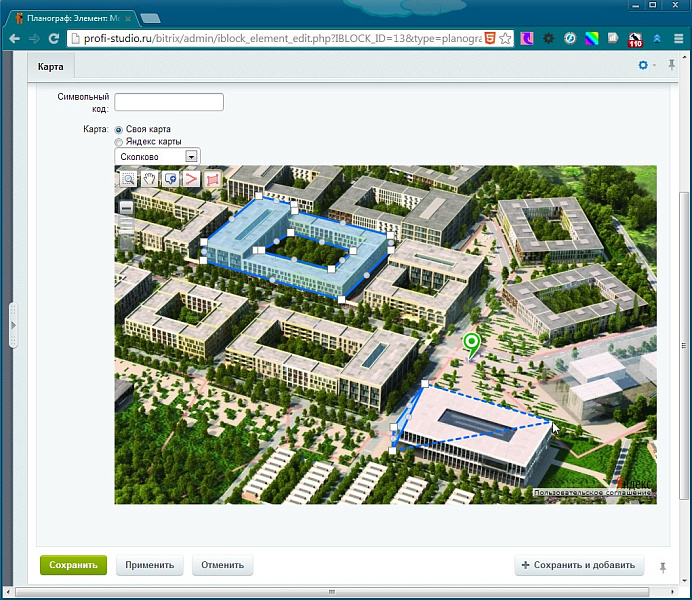The height and width of the screenshot is (600, 692).
Task: Switch to the 'Карта' tab
Action: pos(50,67)
